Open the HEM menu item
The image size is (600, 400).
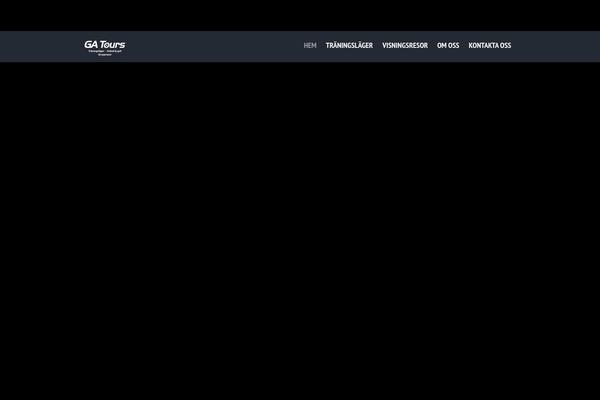coord(310,46)
